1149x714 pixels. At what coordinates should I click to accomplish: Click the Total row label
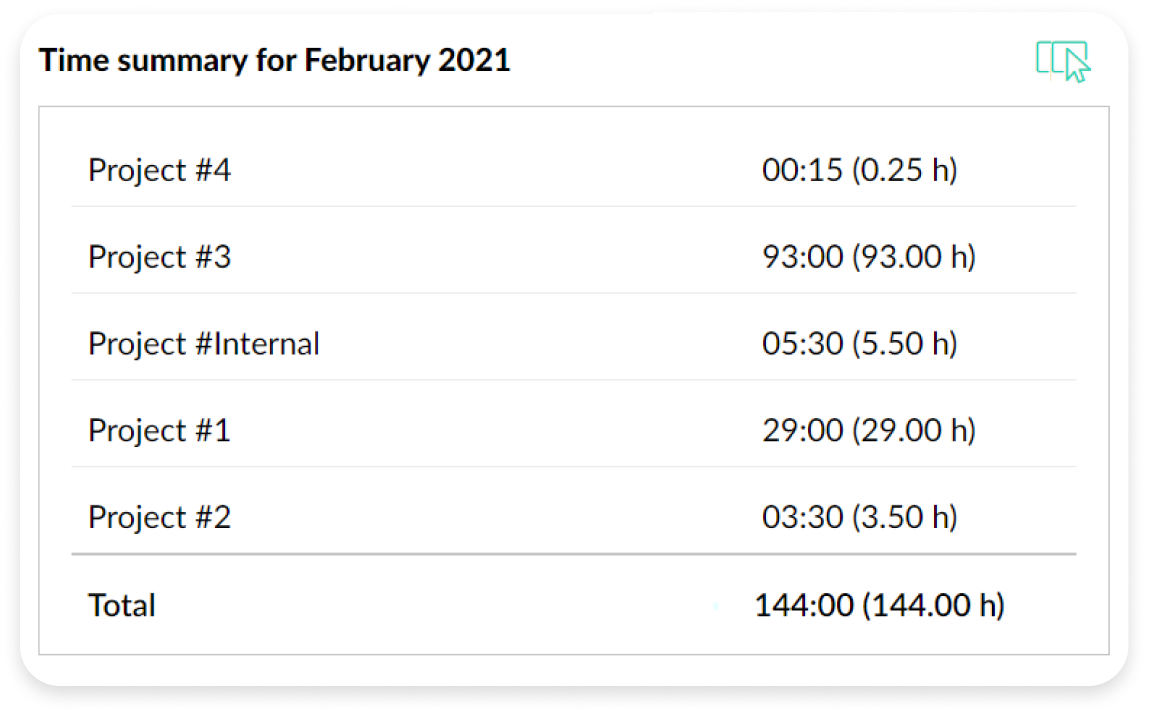coord(122,605)
